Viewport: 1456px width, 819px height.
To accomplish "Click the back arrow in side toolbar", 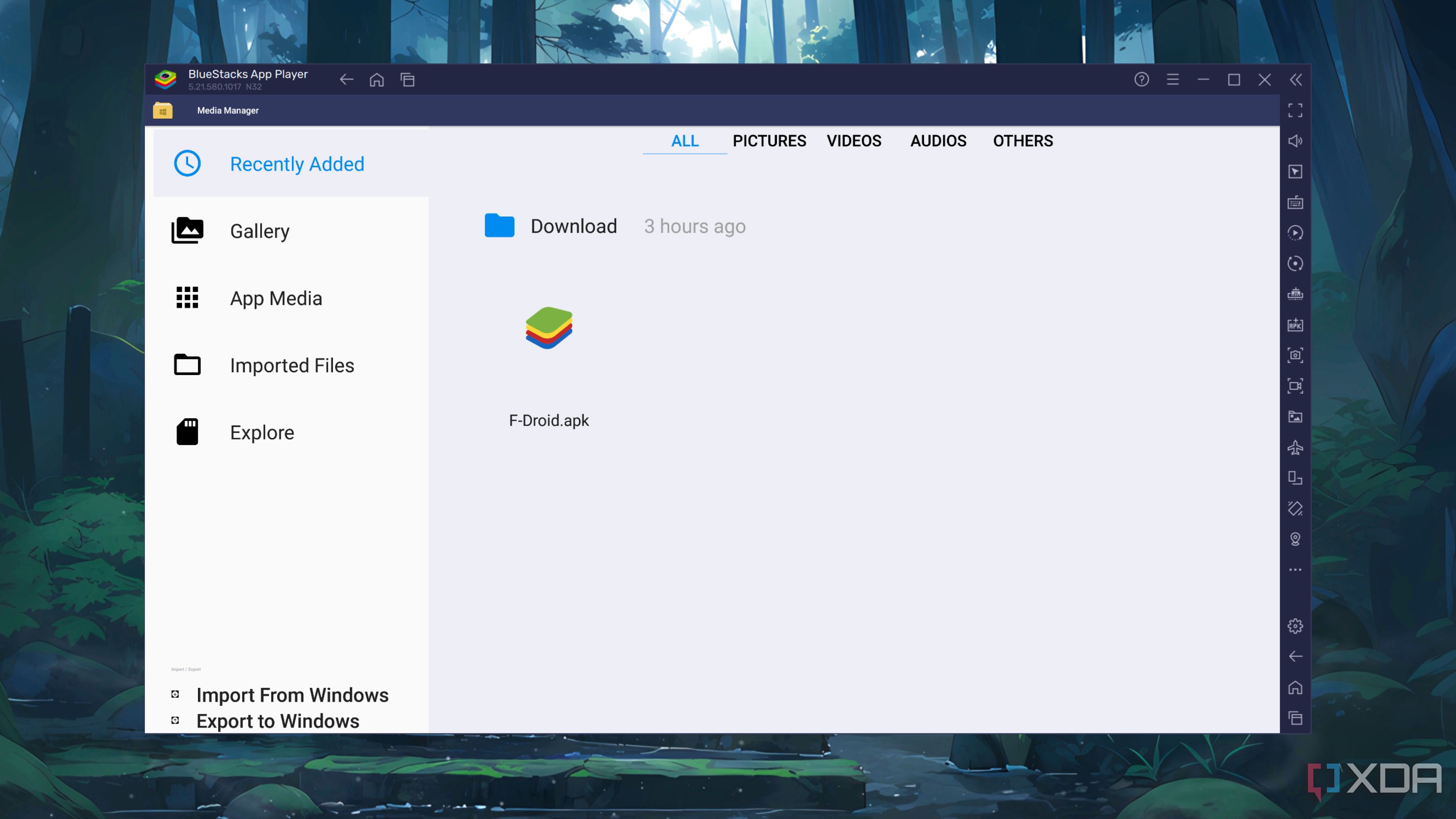I will 1296,656.
